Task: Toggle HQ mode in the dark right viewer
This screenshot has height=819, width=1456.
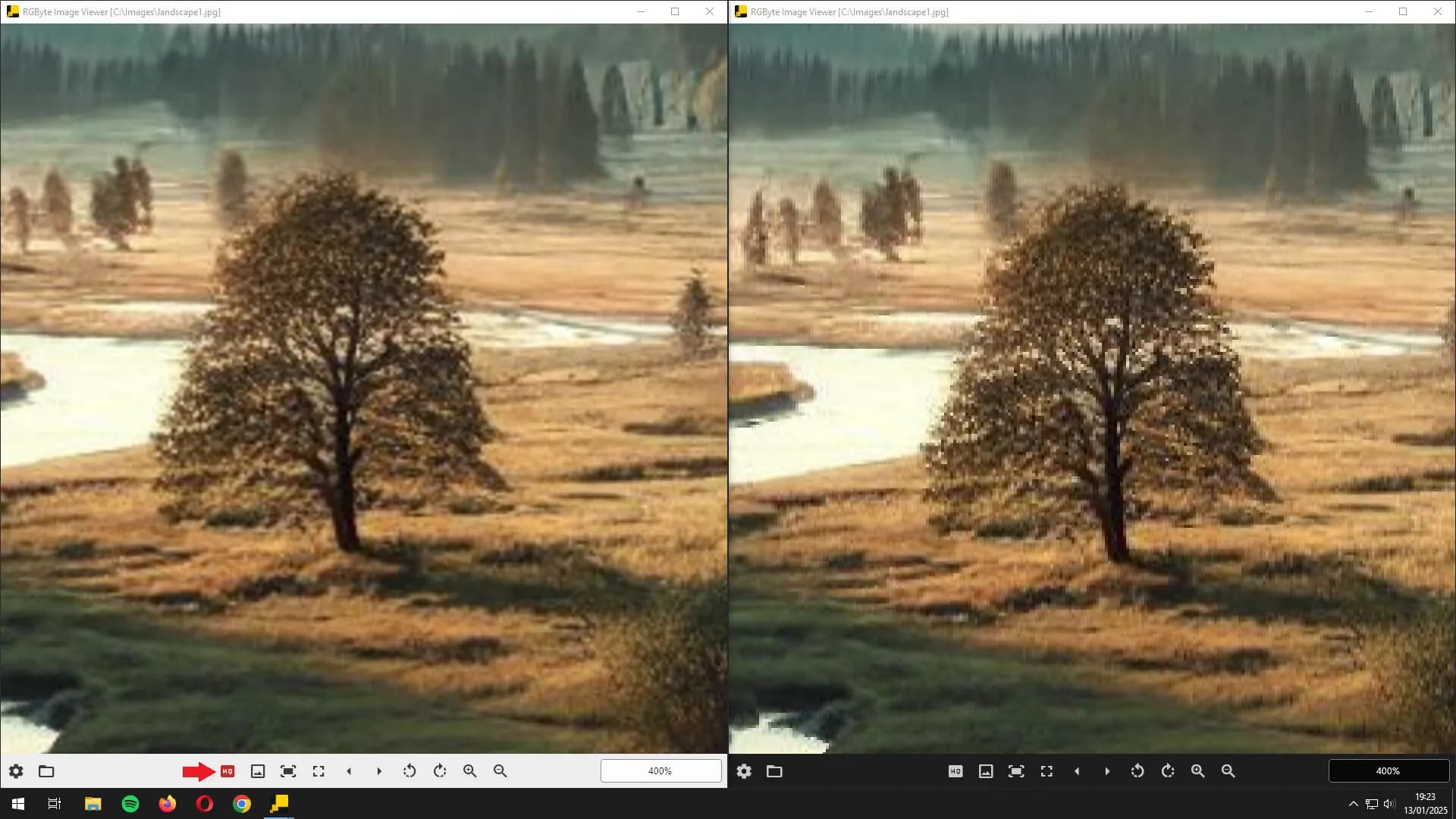Action: pyautogui.click(x=955, y=771)
